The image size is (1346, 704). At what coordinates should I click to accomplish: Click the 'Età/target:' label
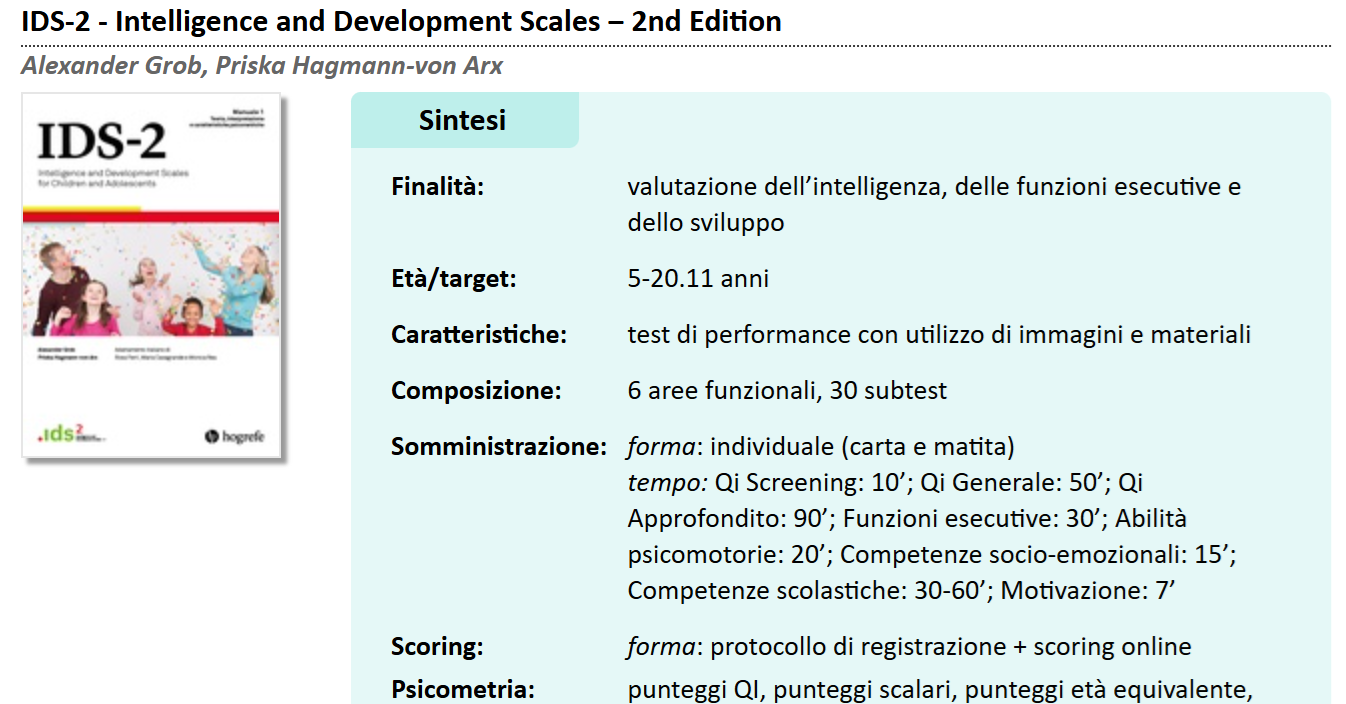[454, 279]
